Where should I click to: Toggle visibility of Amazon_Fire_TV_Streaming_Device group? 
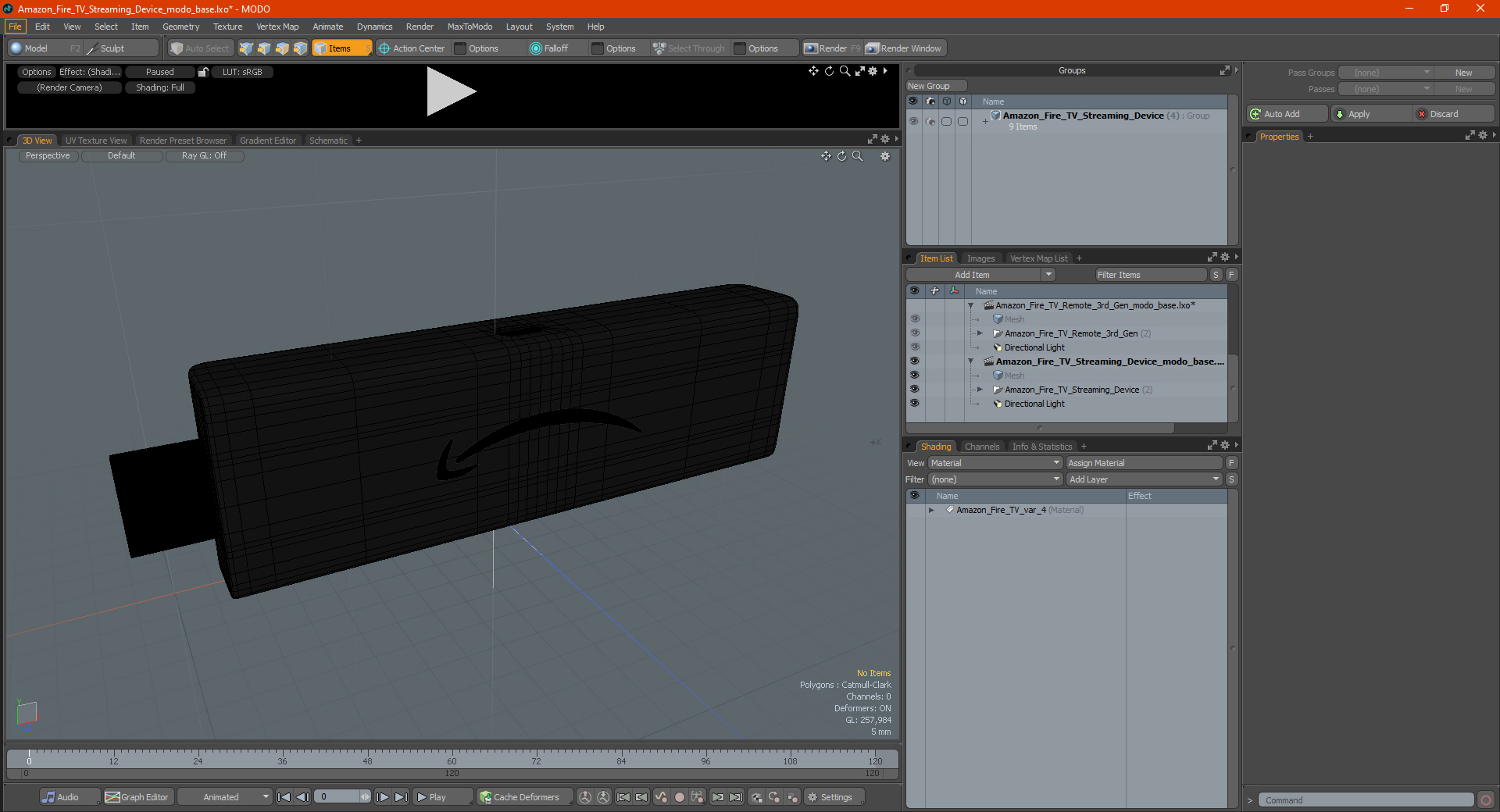tap(913, 121)
